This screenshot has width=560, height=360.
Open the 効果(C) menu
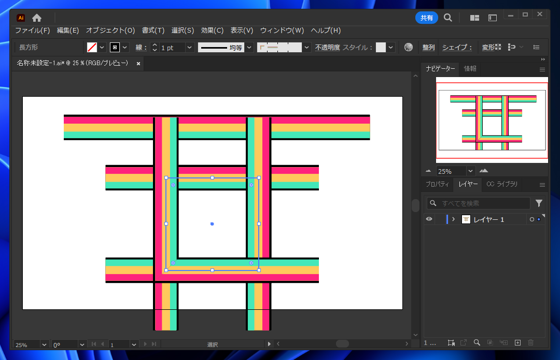click(x=212, y=30)
